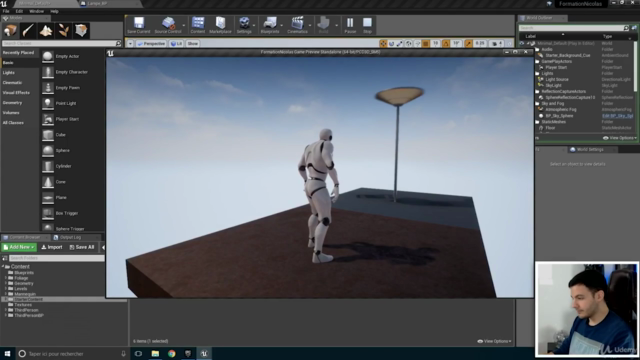The height and width of the screenshot is (360, 640).
Task: Open the viewport options arrow dropdown
Action: click(130, 44)
